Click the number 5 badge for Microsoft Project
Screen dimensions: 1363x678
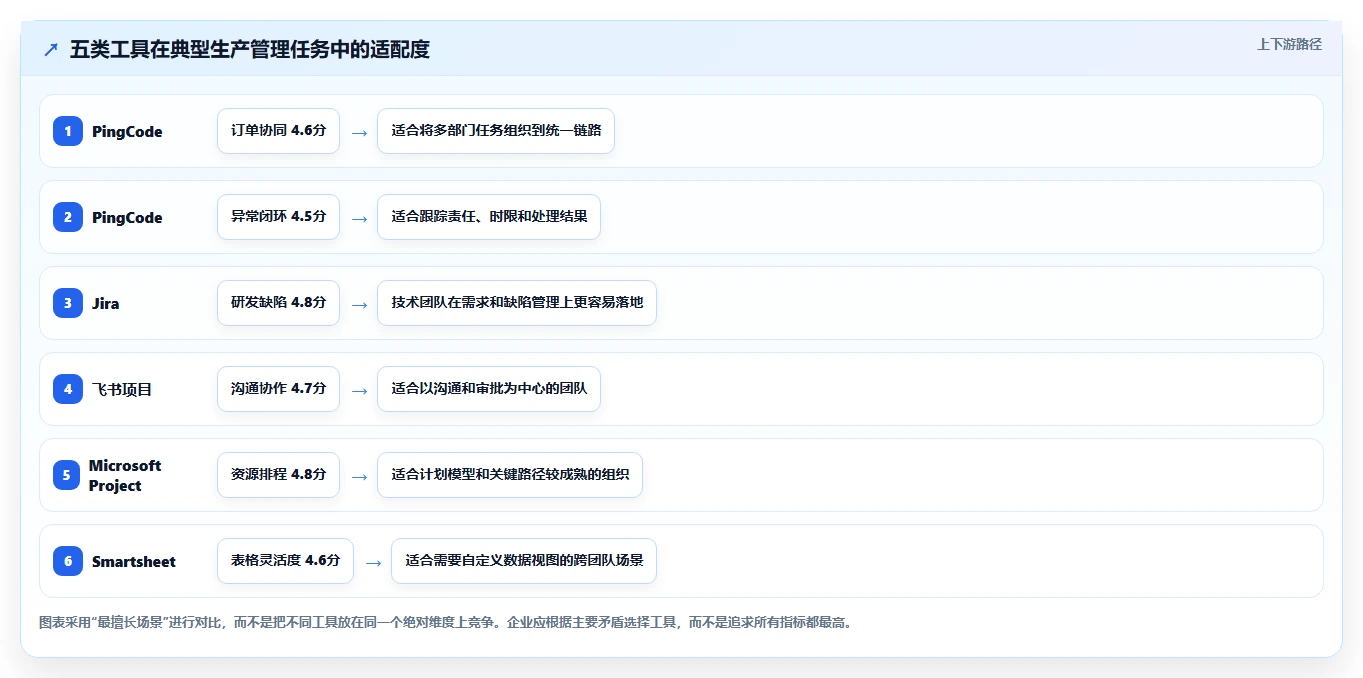tap(66, 475)
